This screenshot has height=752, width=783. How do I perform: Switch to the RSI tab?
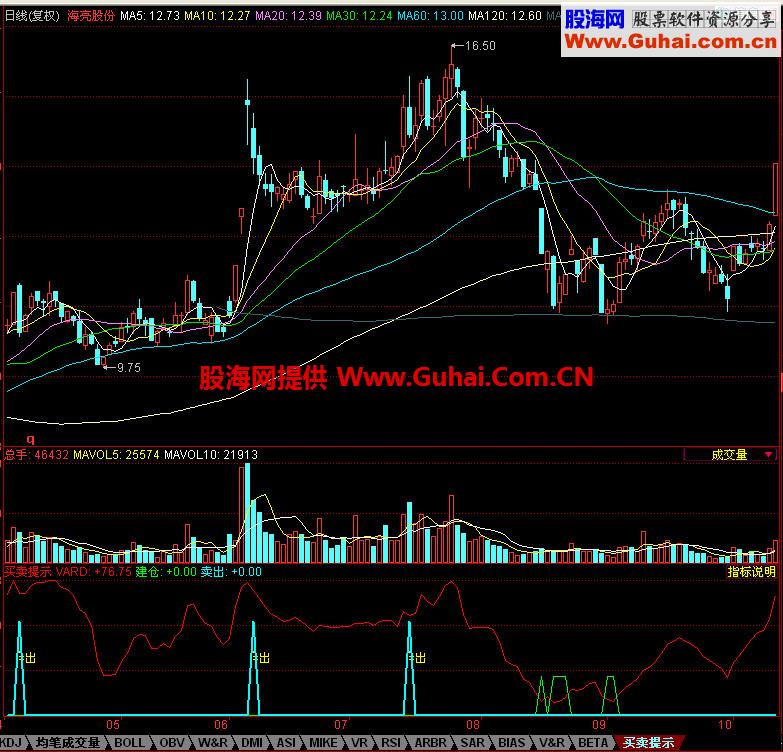tap(391, 743)
